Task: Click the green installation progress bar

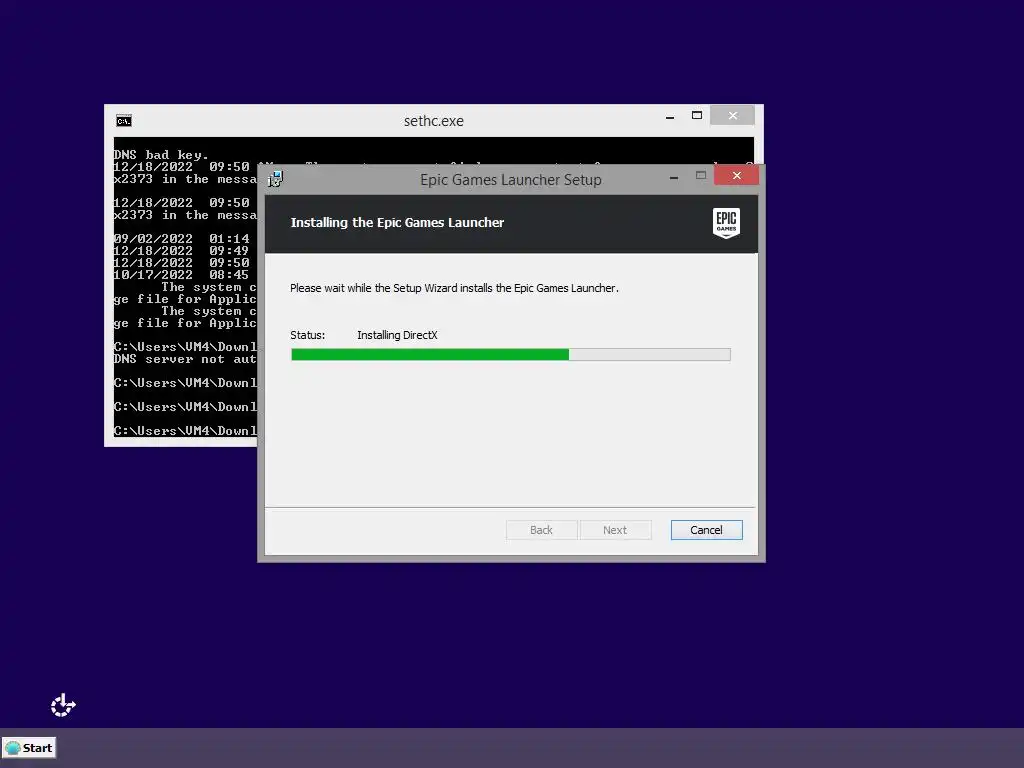Action: click(510, 355)
